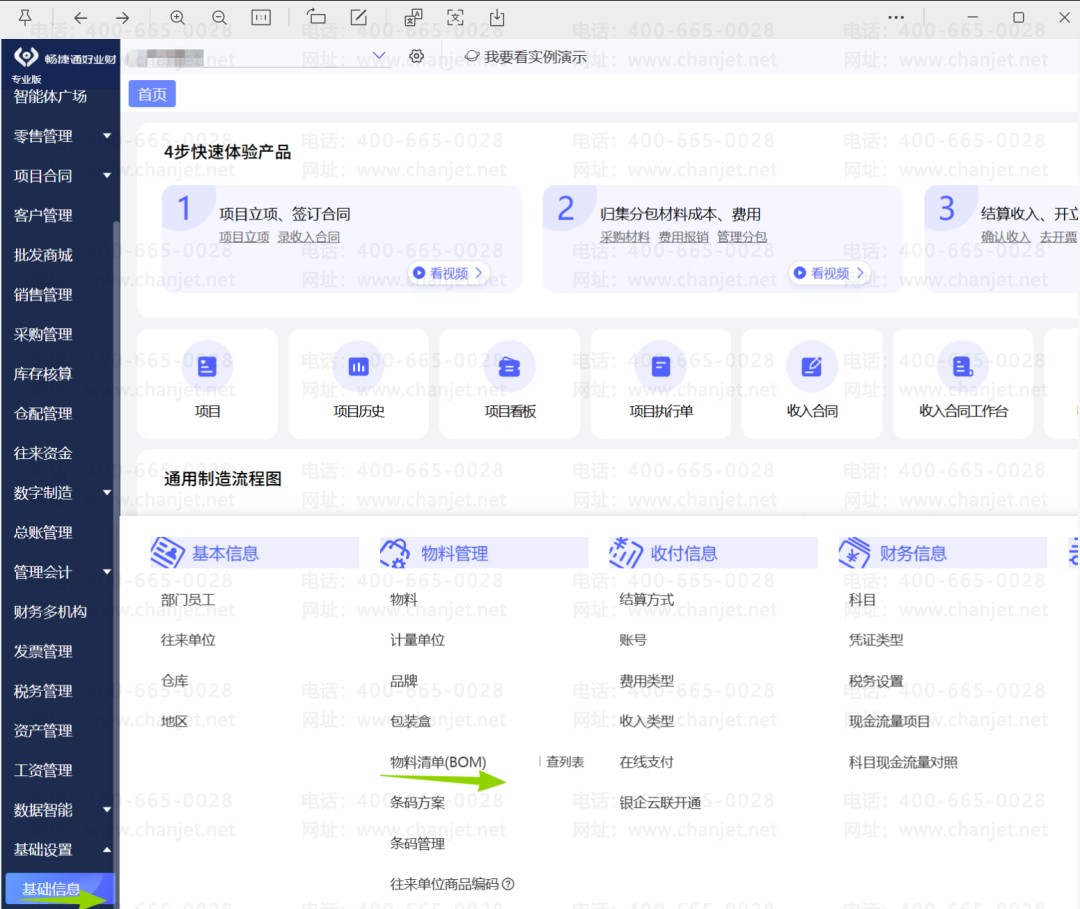This screenshot has width=1080, height=909.
Task: Watch step 2 video via 看视频 button
Action: point(830,273)
